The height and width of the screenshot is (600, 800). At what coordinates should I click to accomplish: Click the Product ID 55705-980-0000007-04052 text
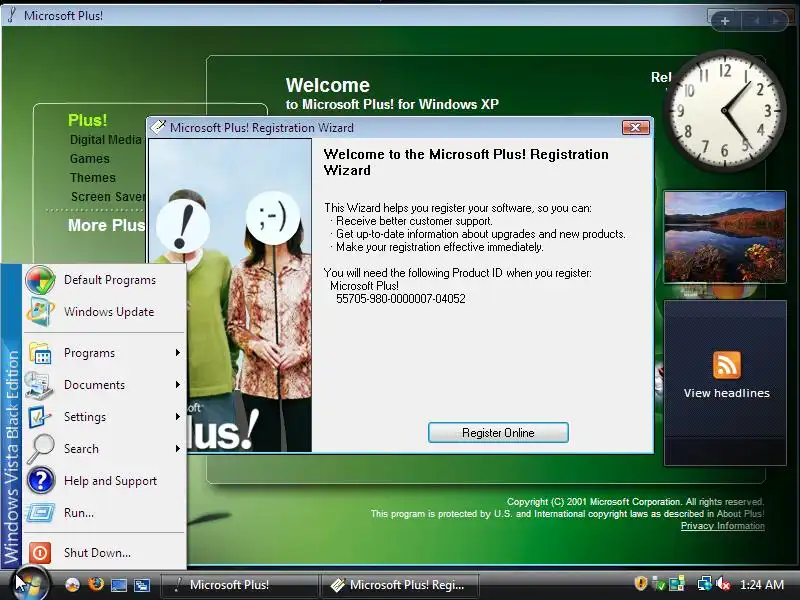[x=401, y=299]
